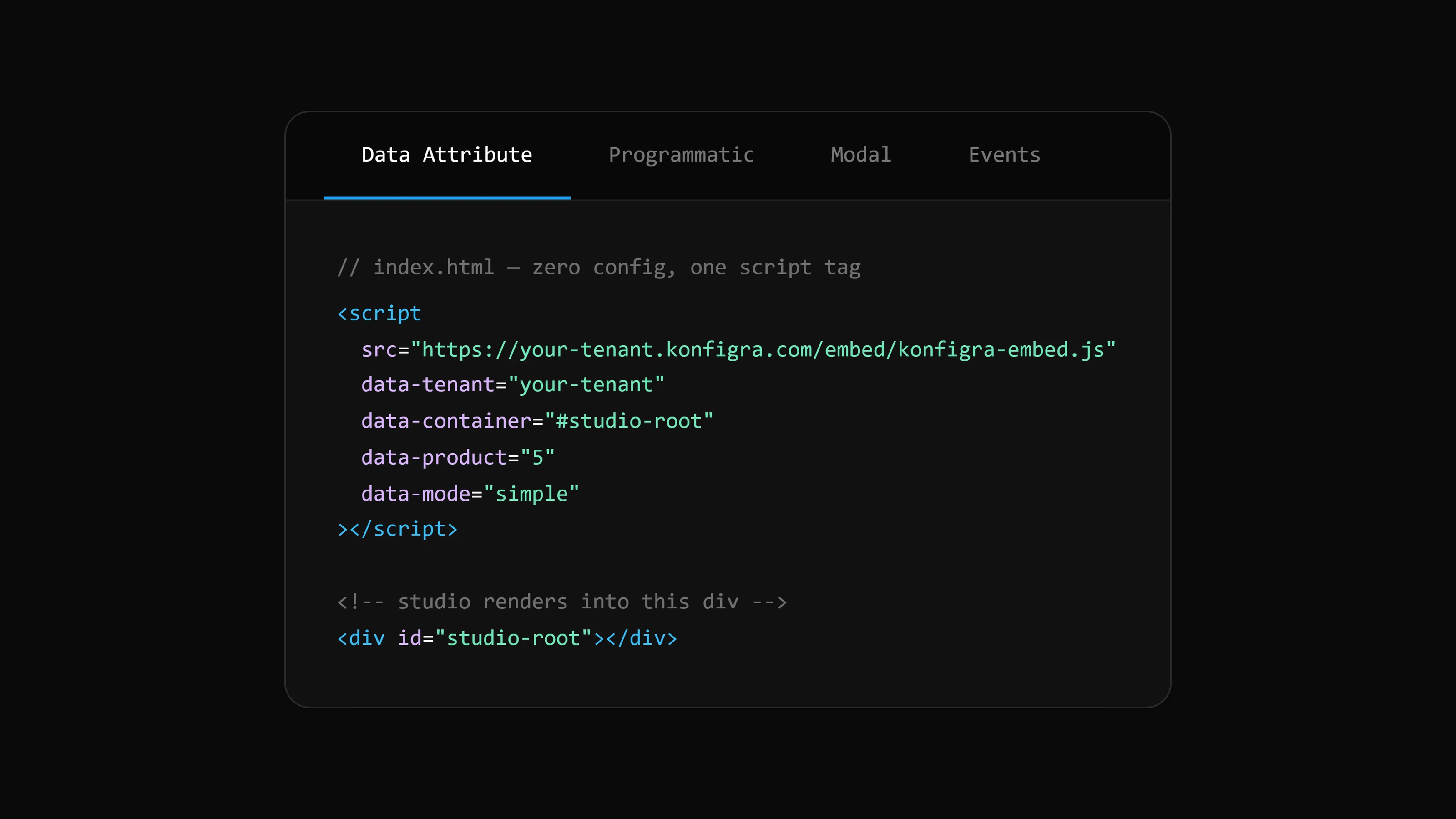Click the comment 'studio renders into this div'
Viewport: 1456px width, 819px height.
(x=562, y=602)
